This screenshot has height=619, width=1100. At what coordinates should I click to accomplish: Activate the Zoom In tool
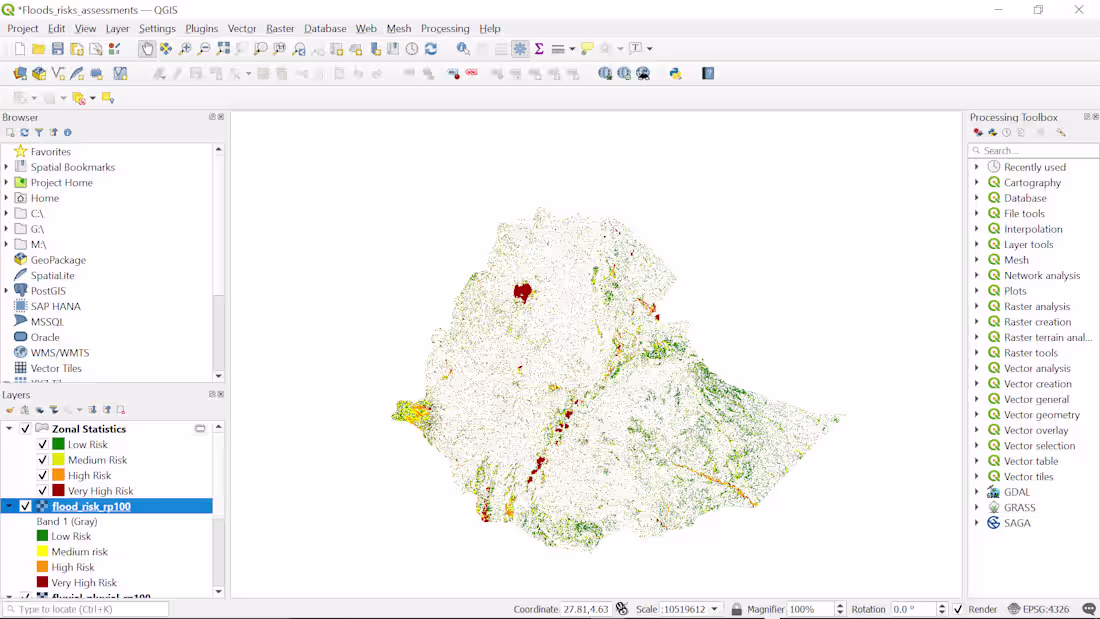(186, 47)
